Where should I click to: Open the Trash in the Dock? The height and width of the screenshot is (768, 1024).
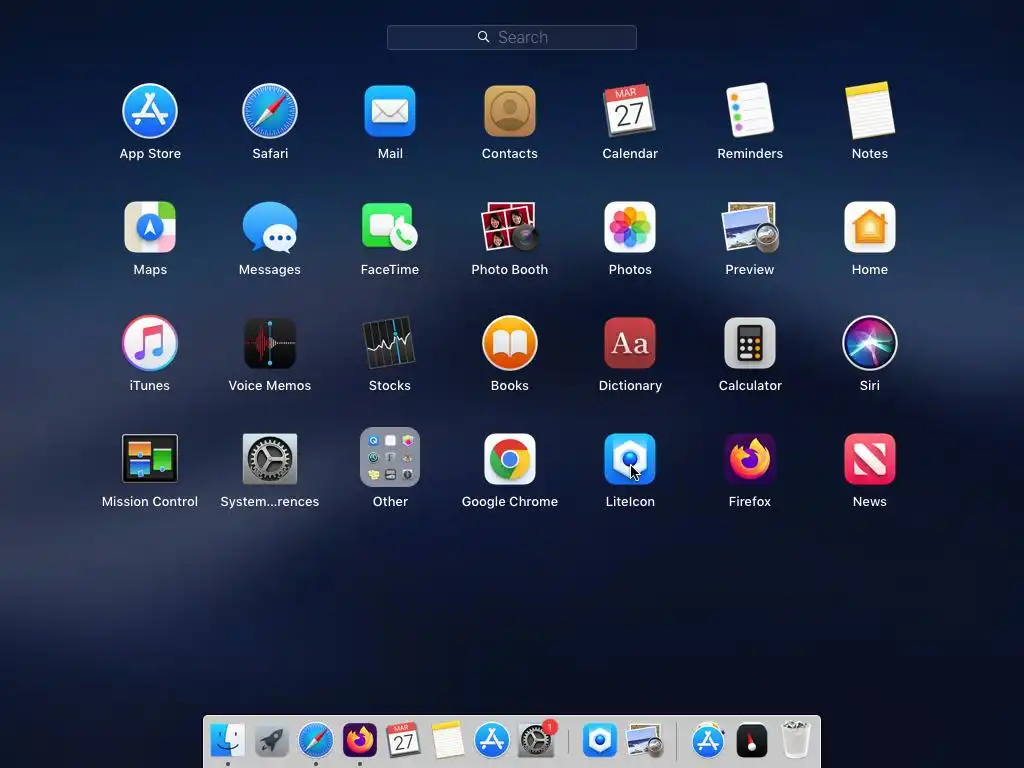coord(795,739)
